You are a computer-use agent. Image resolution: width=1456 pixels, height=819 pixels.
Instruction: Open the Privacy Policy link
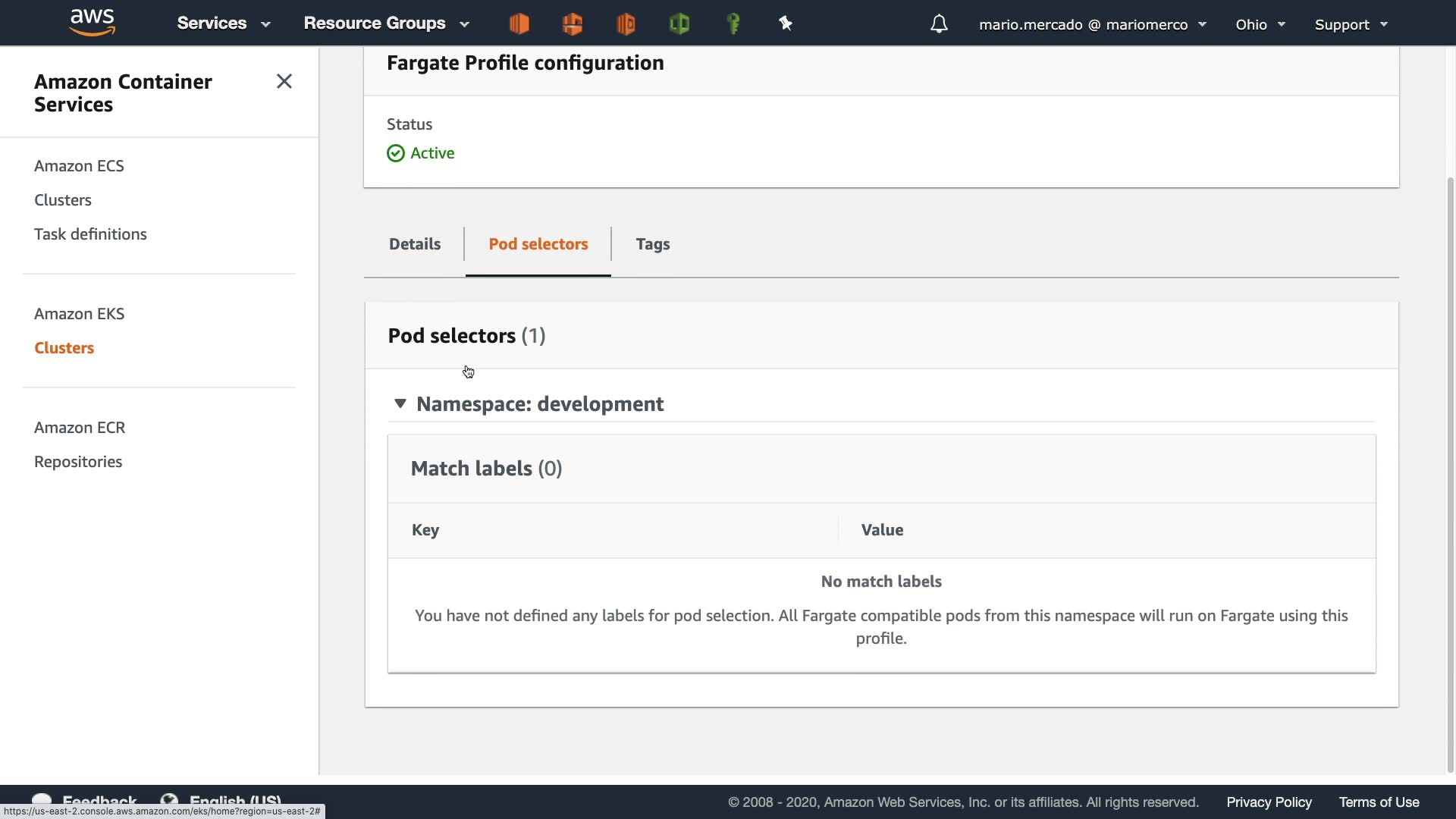pyautogui.click(x=1269, y=802)
